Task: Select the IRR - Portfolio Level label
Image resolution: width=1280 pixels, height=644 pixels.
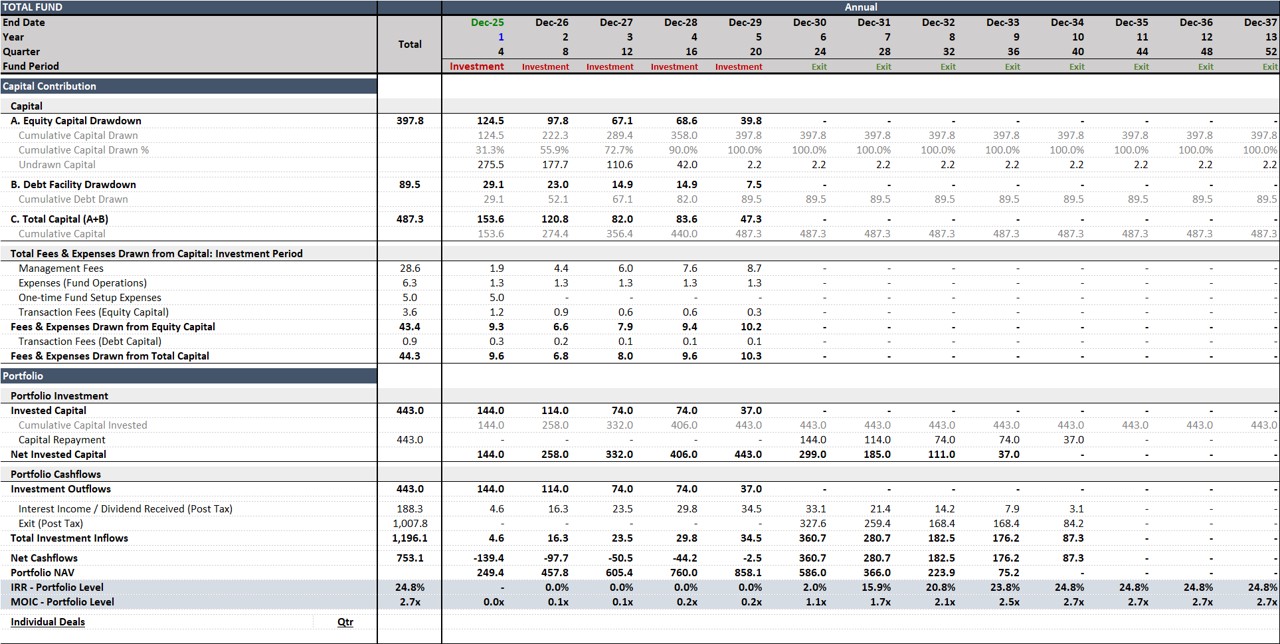Action: point(57,588)
